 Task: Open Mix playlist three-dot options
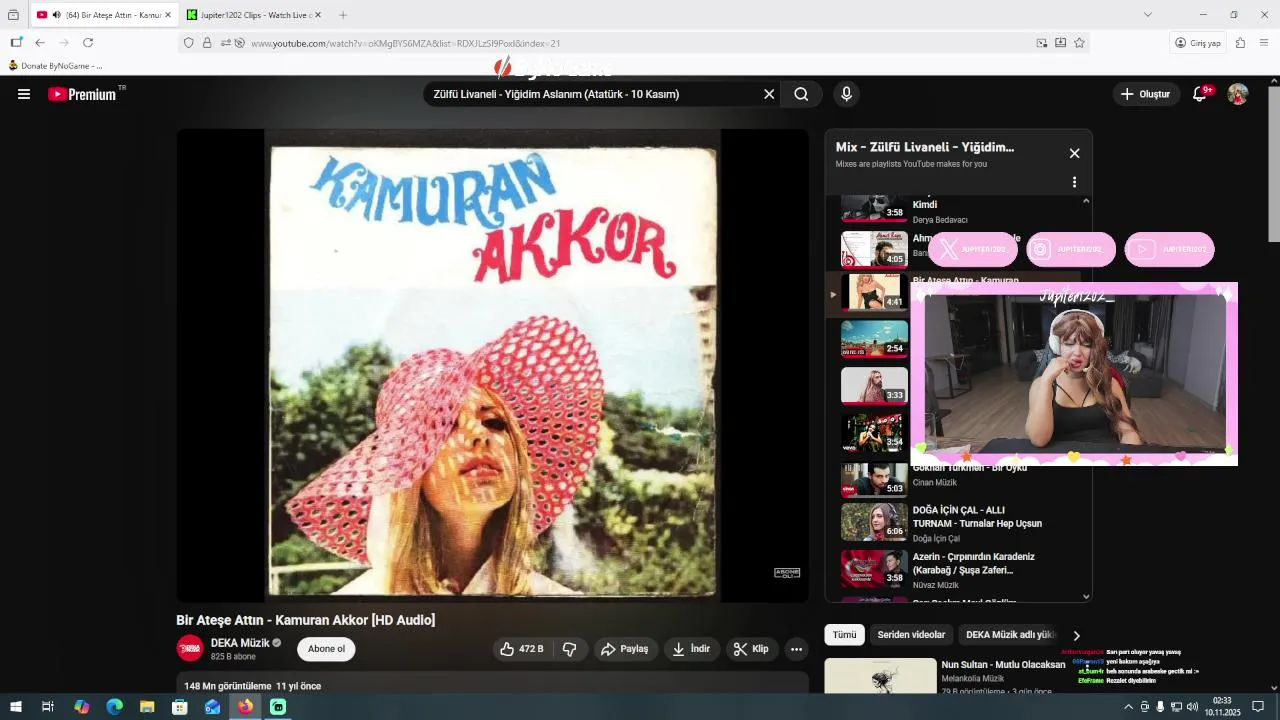(x=1074, y=182)
